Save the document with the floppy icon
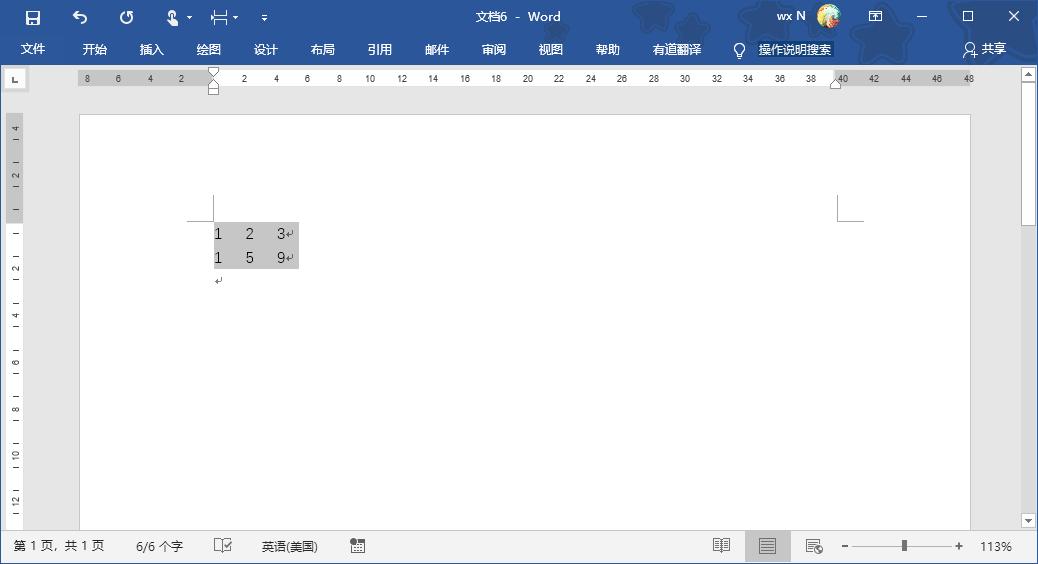The height and width of the screenshot is (564, 1038). coord(32,18)
